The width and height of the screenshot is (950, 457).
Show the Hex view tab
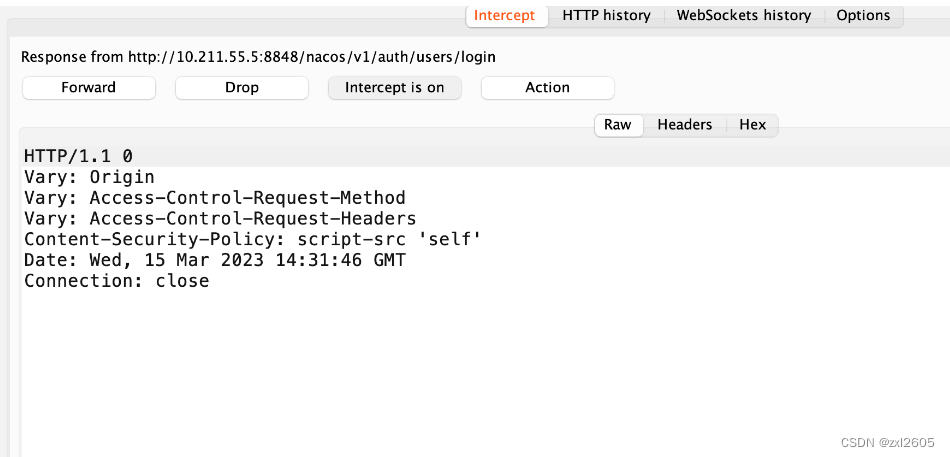tap(752, 125)
